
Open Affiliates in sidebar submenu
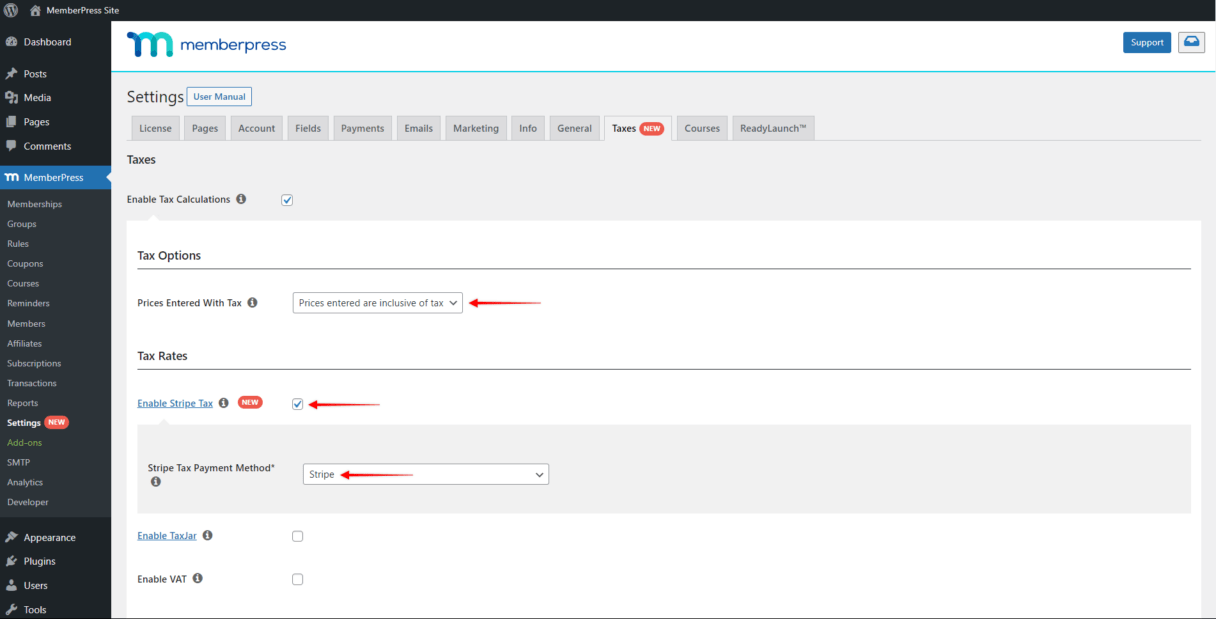click(x=25, y=343)
